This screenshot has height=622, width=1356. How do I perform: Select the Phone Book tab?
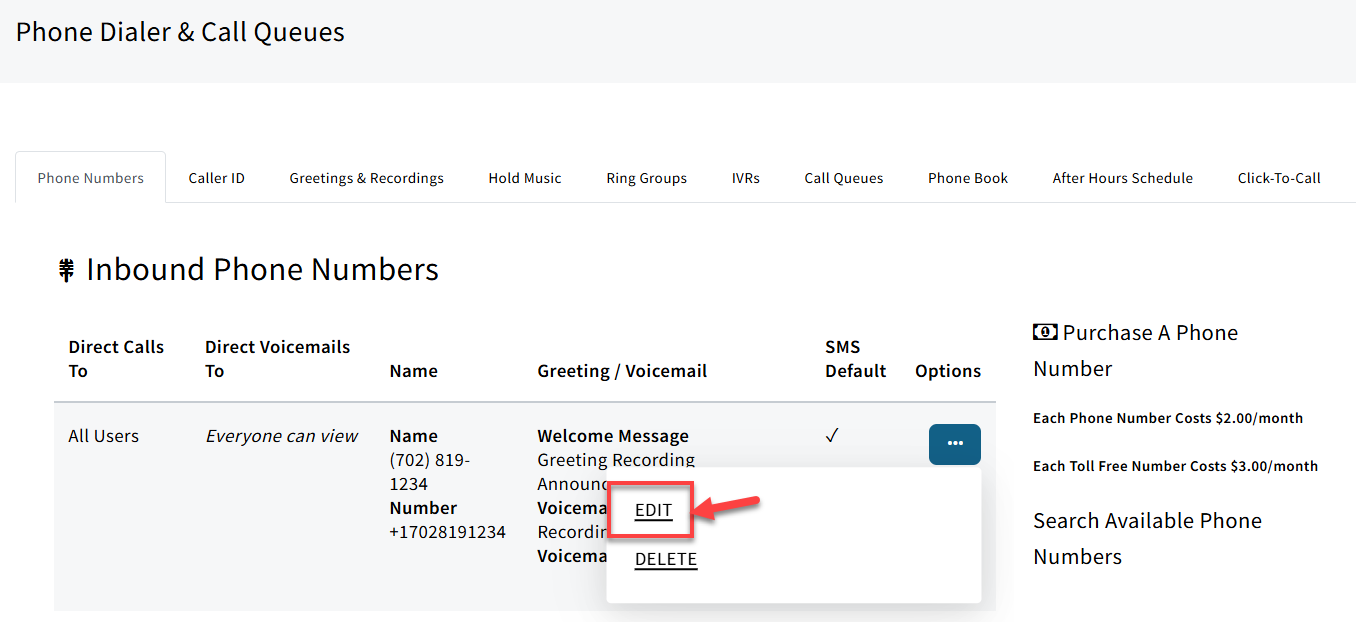pos(967,177)
